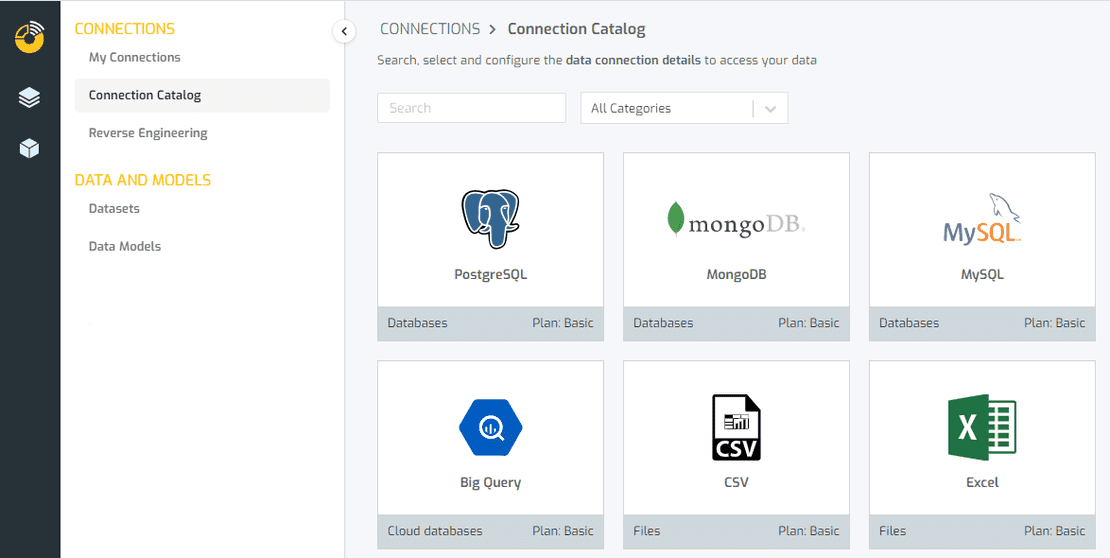The image size is (1110, 558).
Task: Click Files footer on CSV card
Action: 646,530
